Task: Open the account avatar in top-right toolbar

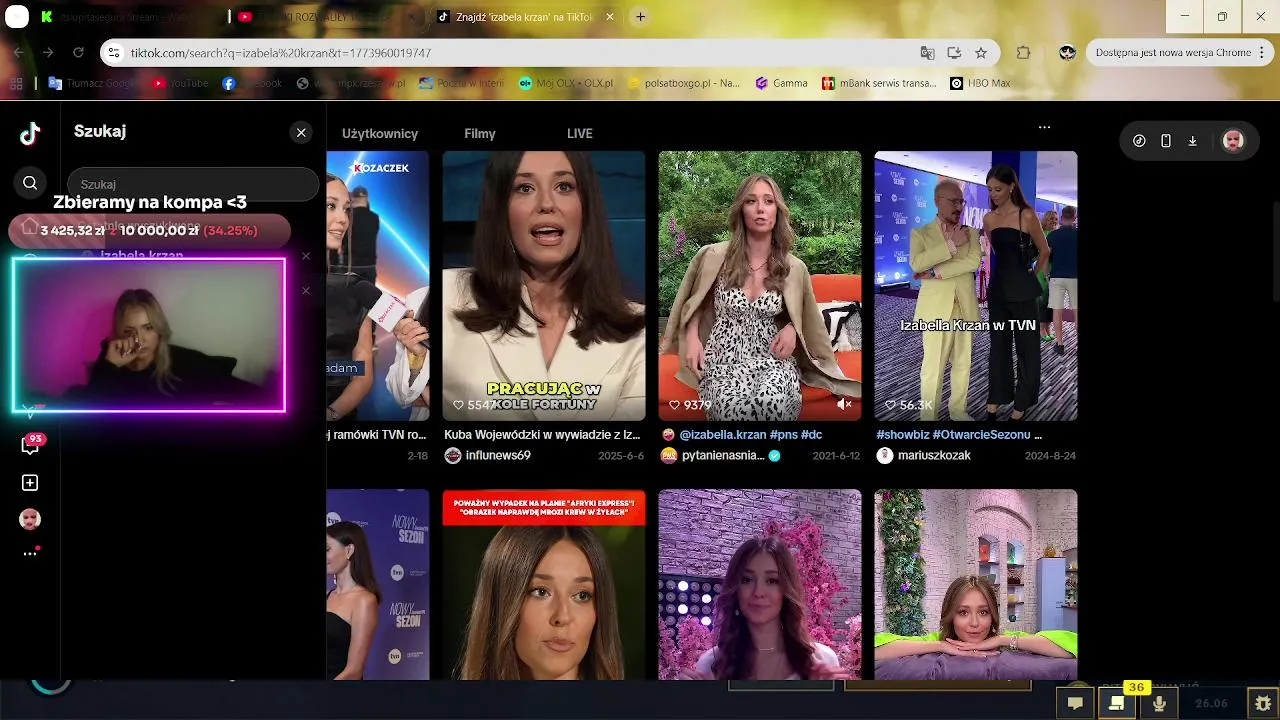Action: [x=1233, y=141]
